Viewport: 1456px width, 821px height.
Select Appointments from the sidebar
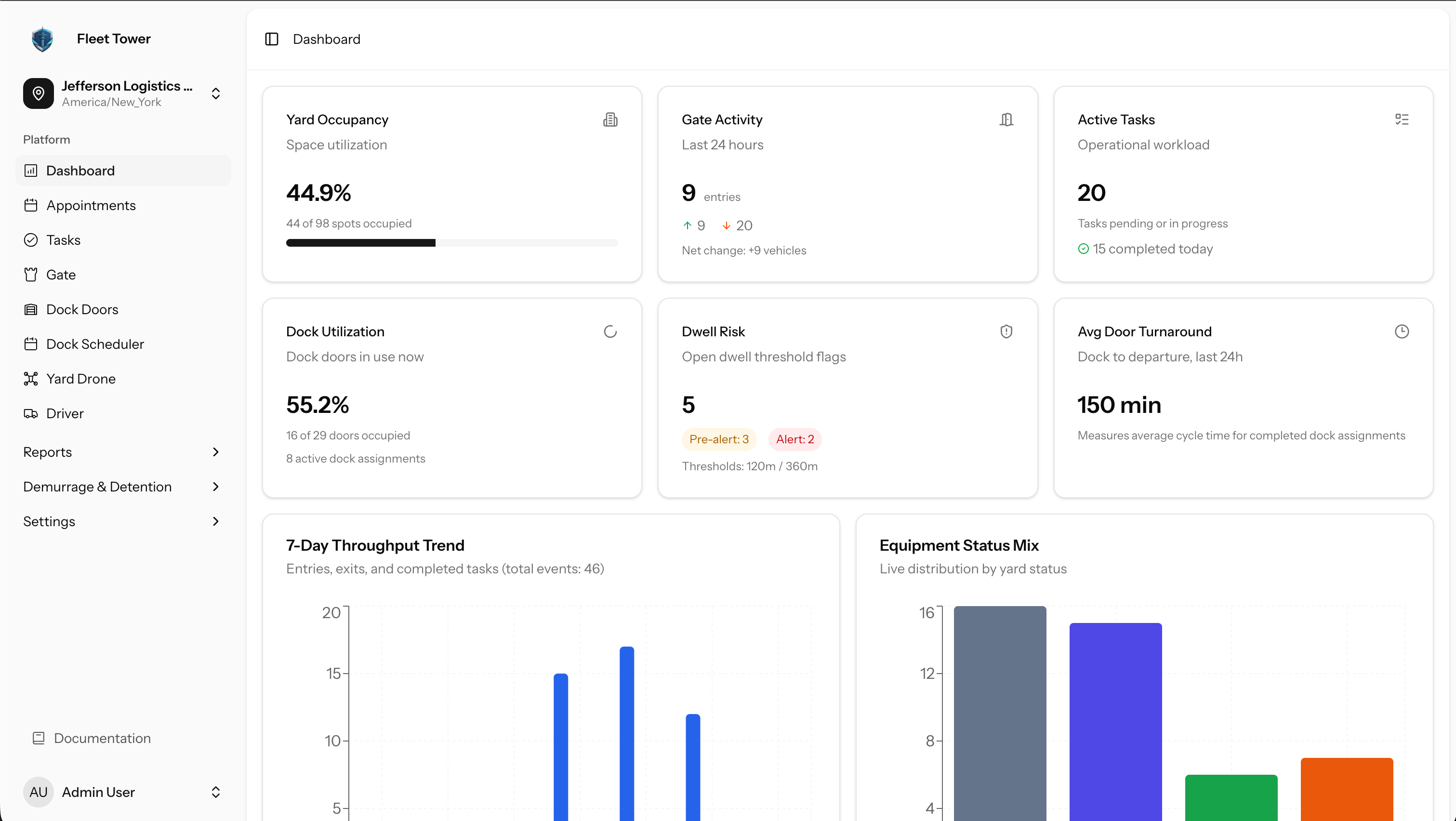tap(91, 205)
